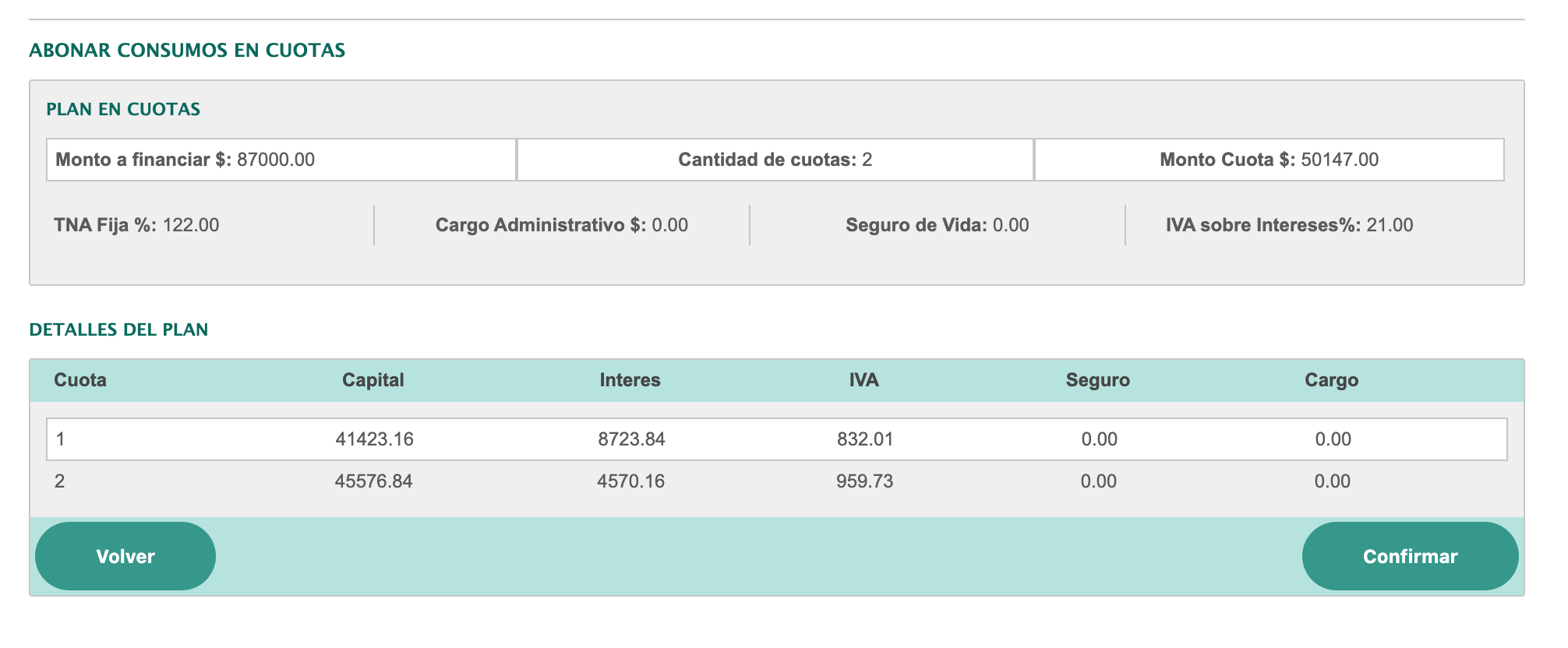Click interest amount 8723.84
The height and width of the screenshot is (648, 1568).
point(631,439)
